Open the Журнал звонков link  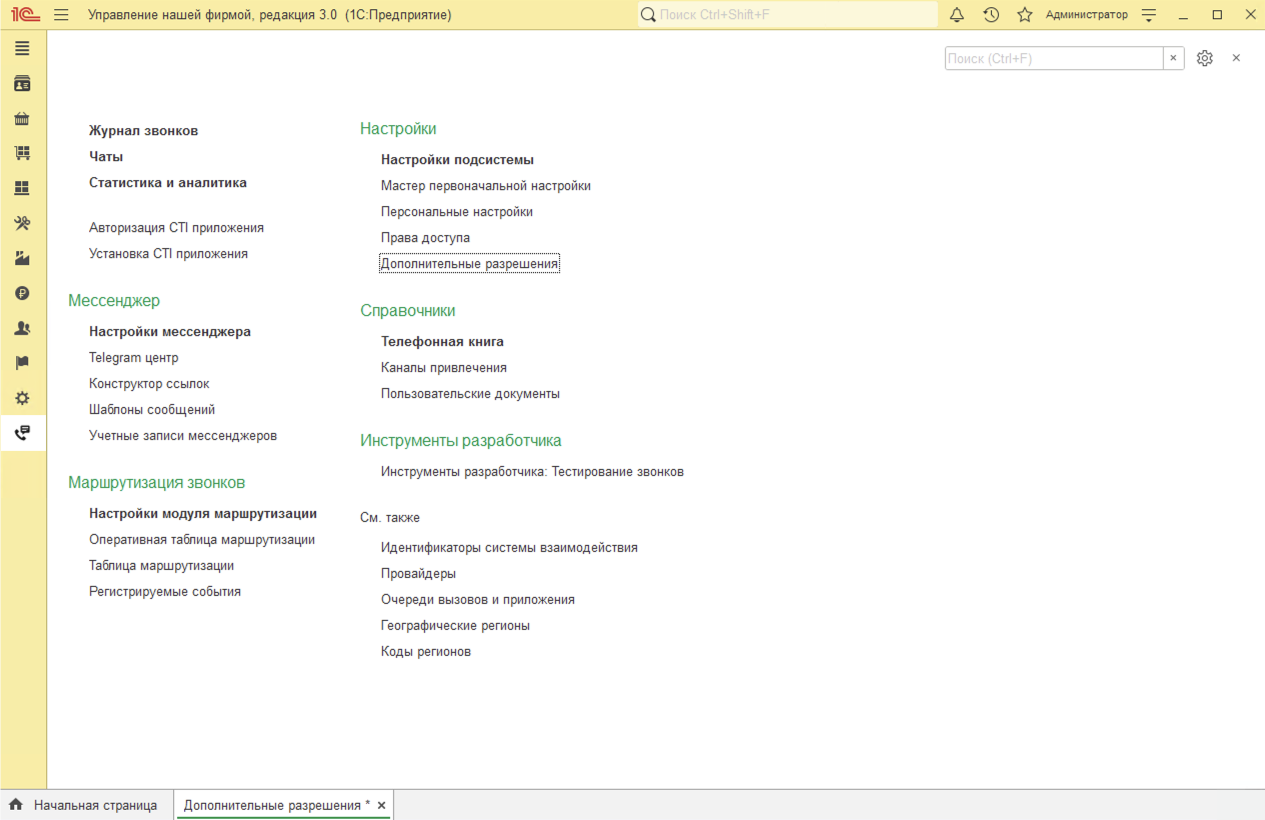[x=143, y=131]
